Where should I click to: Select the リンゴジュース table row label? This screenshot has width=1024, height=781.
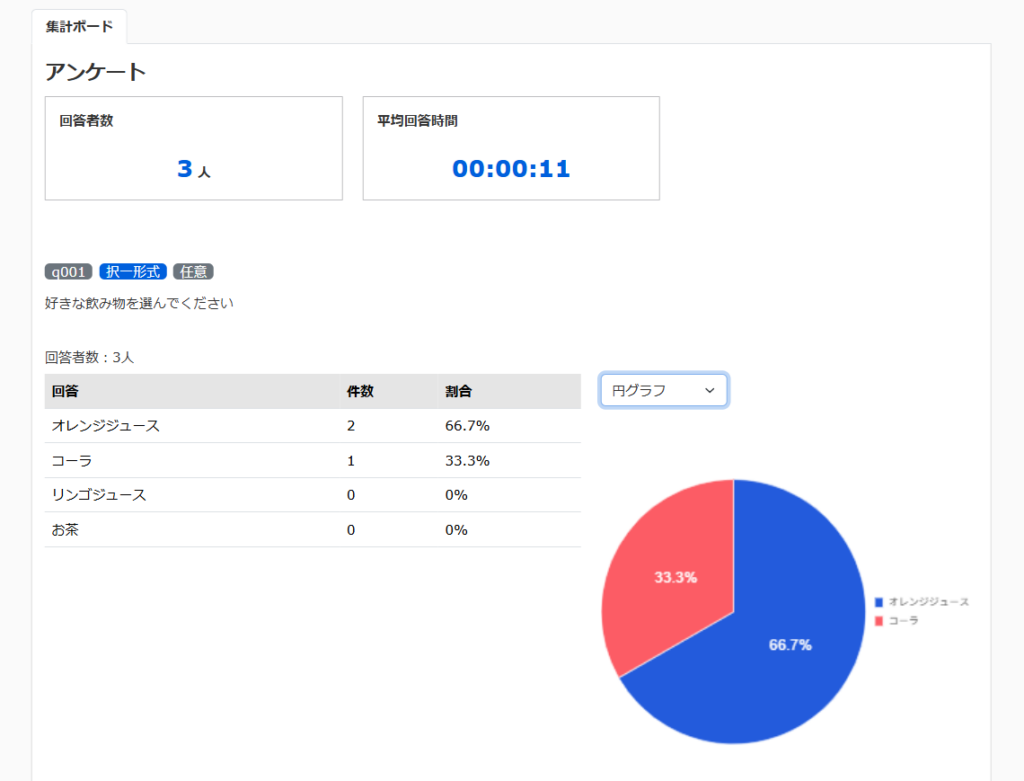tap(99, 495)
